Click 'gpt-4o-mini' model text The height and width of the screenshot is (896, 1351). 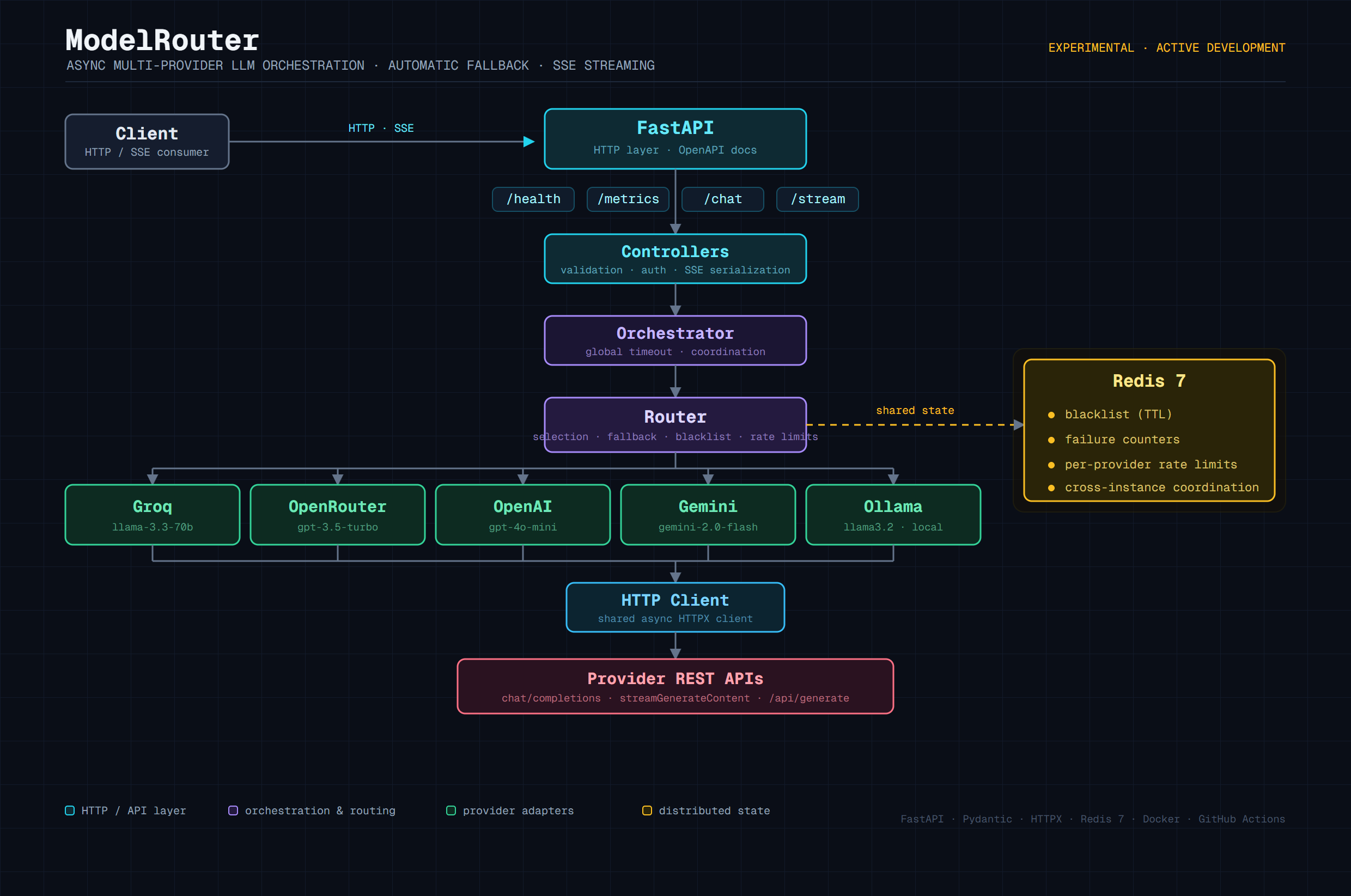[523, 527]
